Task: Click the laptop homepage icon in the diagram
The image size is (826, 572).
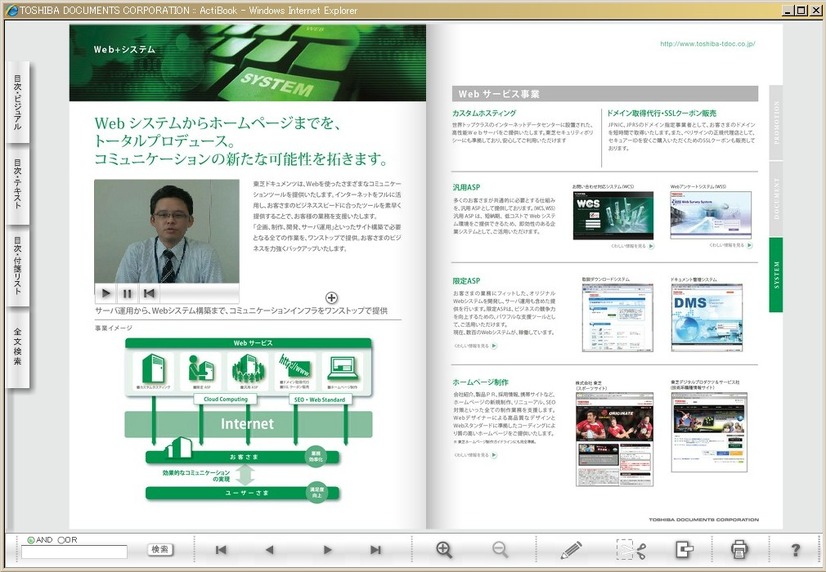Action: (342, 368)
